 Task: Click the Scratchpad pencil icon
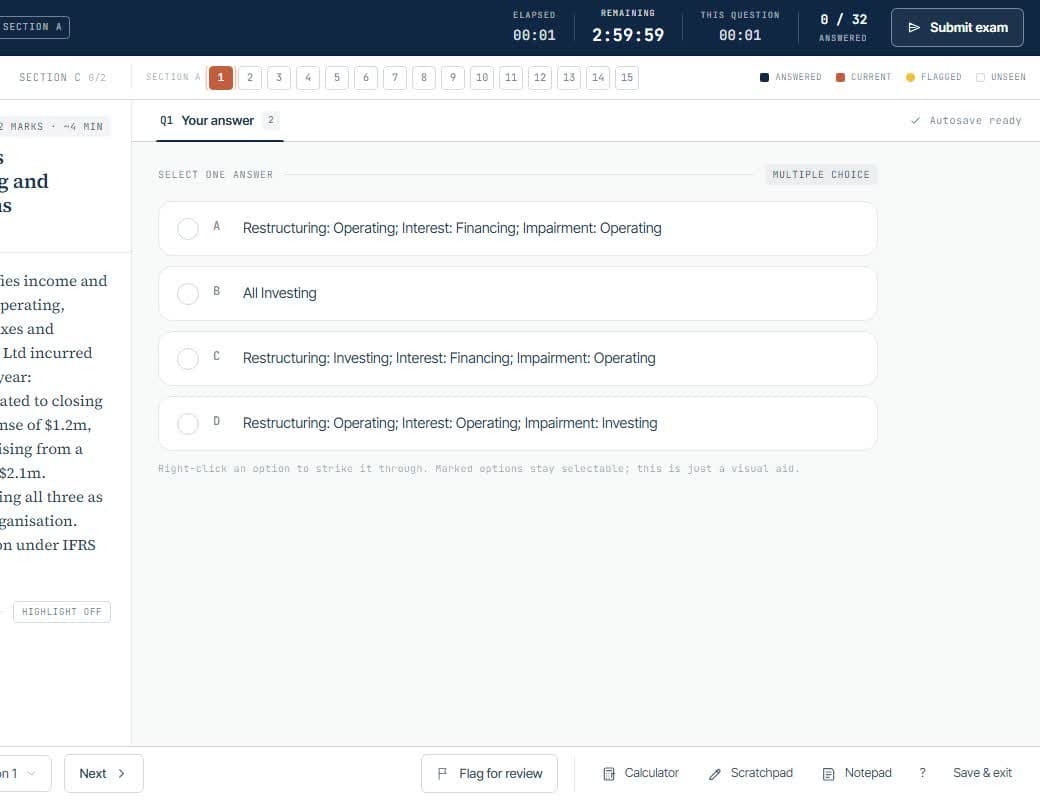[x=714, y=773]
